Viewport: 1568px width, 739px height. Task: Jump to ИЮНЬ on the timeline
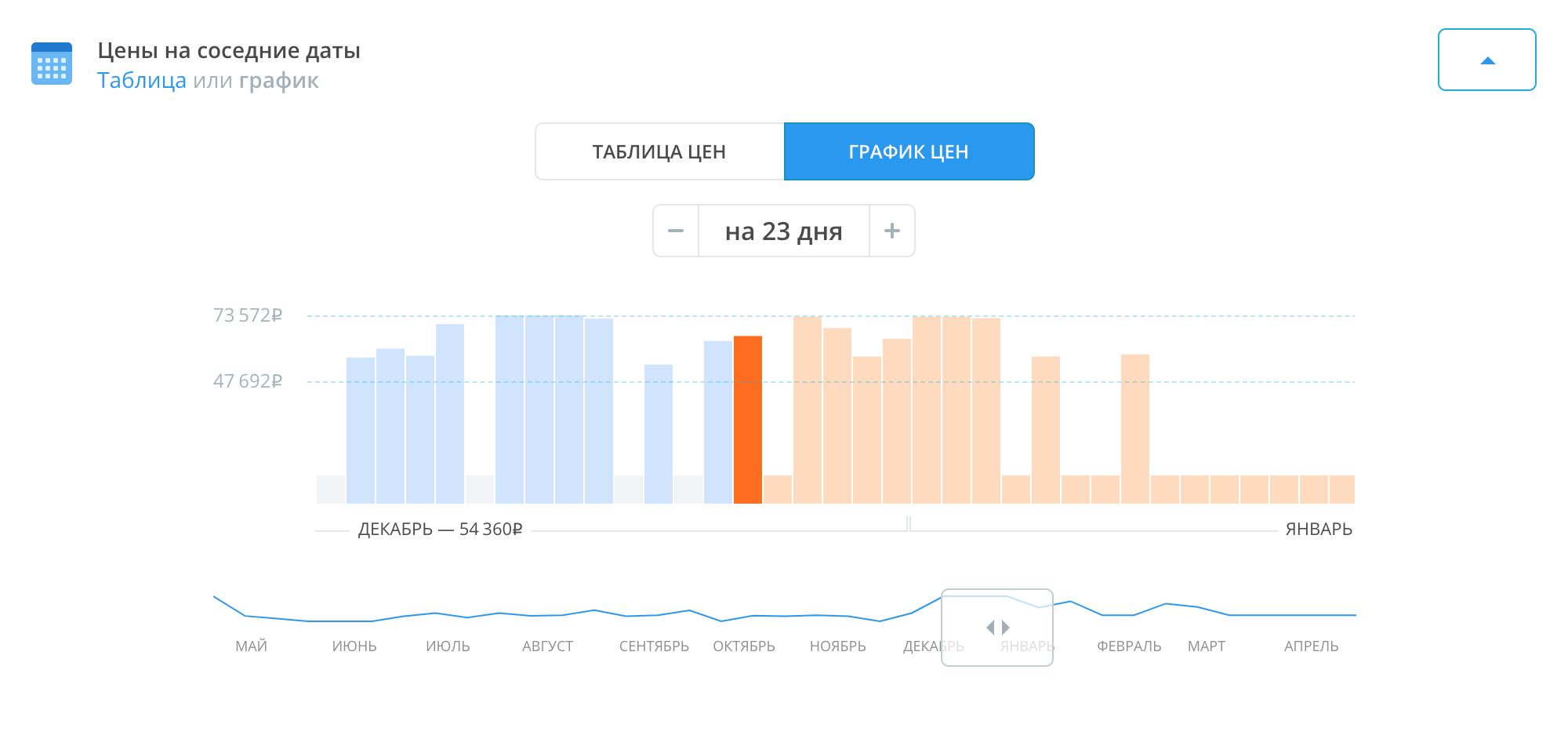point(354,646)
